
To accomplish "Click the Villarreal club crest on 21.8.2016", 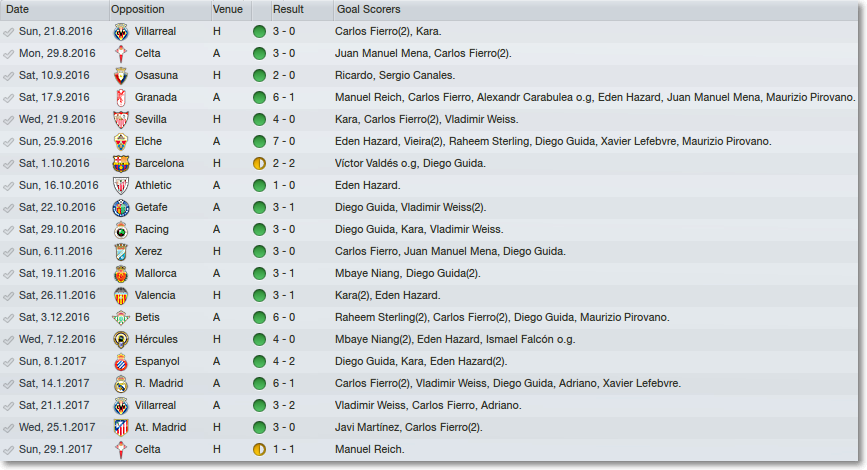I will (x=121, y=32).
